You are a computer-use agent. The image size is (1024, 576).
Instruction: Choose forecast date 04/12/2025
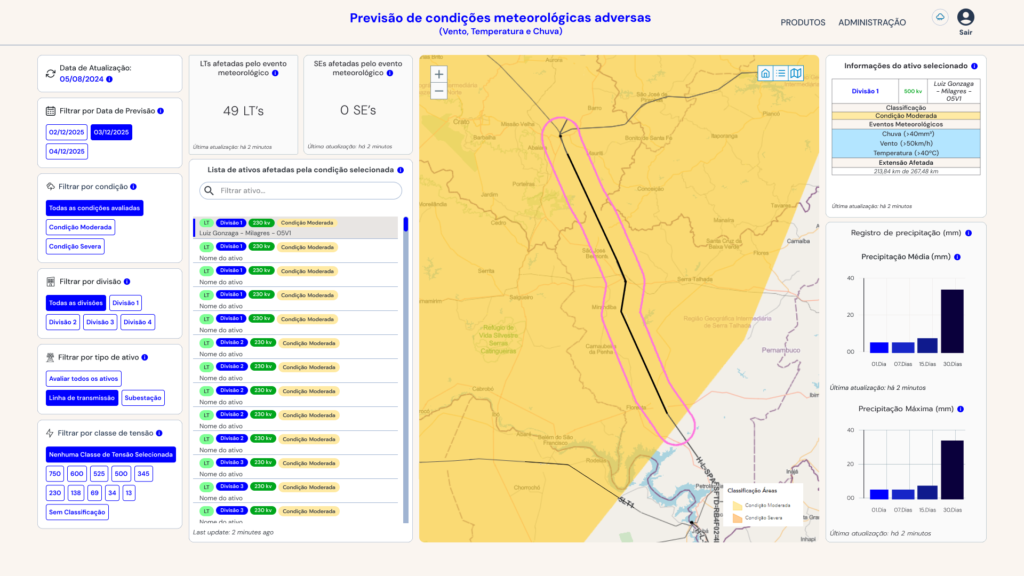click(x=67, y=152)
